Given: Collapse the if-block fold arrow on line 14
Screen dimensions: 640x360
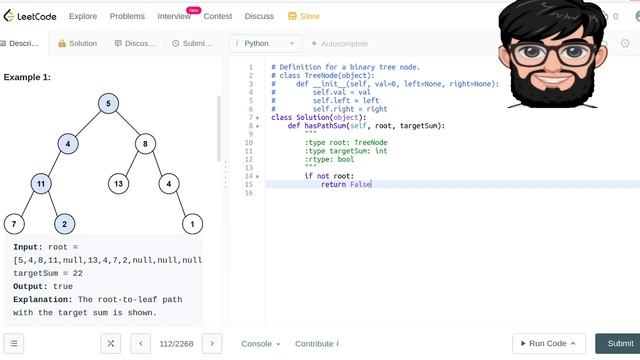Looking at the screenshot, I should 257,177.
